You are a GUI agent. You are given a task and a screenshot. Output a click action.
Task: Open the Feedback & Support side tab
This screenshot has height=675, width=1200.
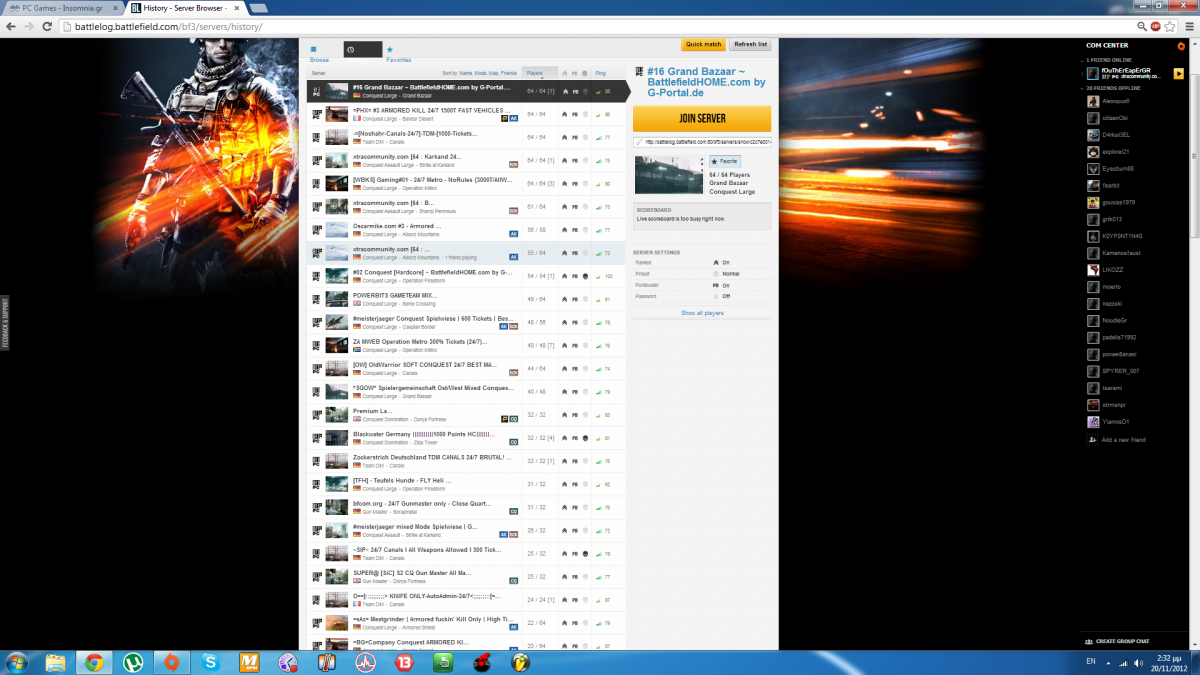(4, 322)
